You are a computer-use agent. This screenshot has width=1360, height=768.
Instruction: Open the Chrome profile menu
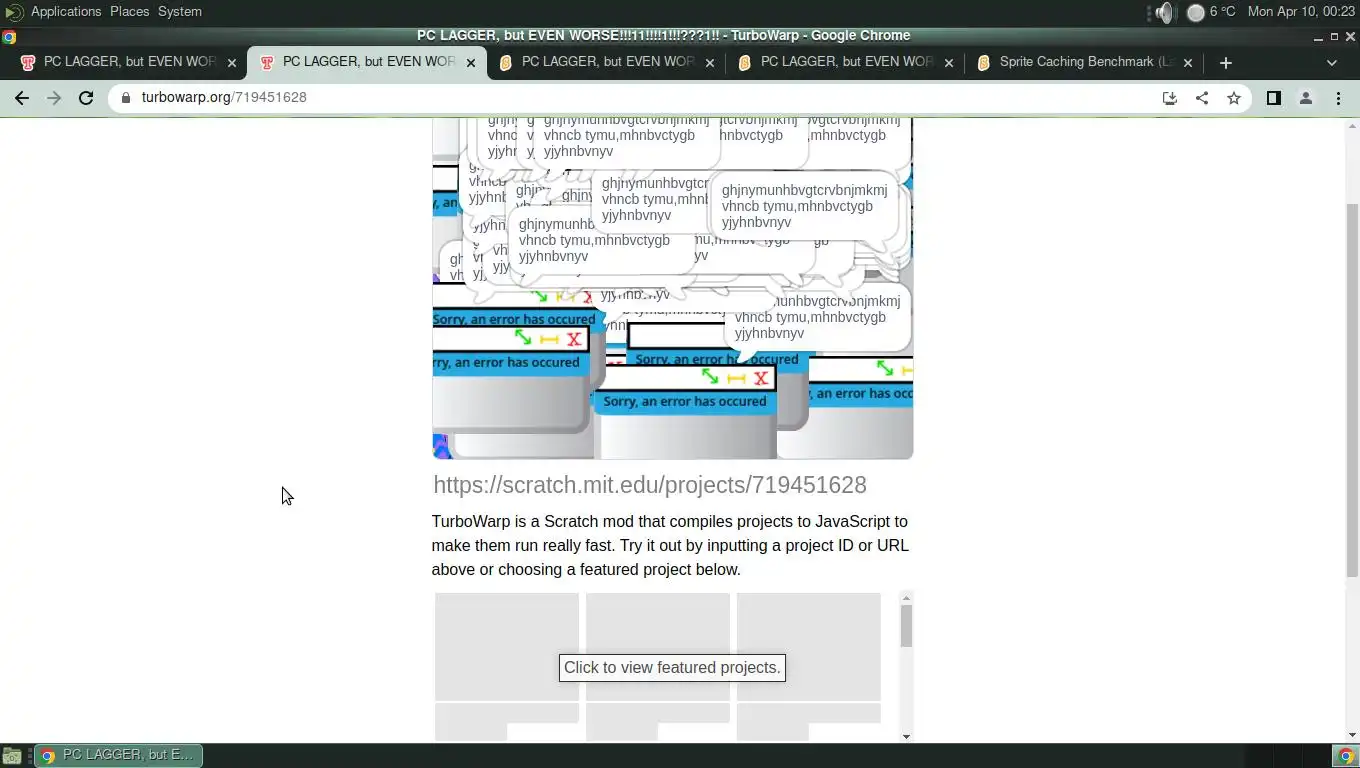click(1305, 98)
